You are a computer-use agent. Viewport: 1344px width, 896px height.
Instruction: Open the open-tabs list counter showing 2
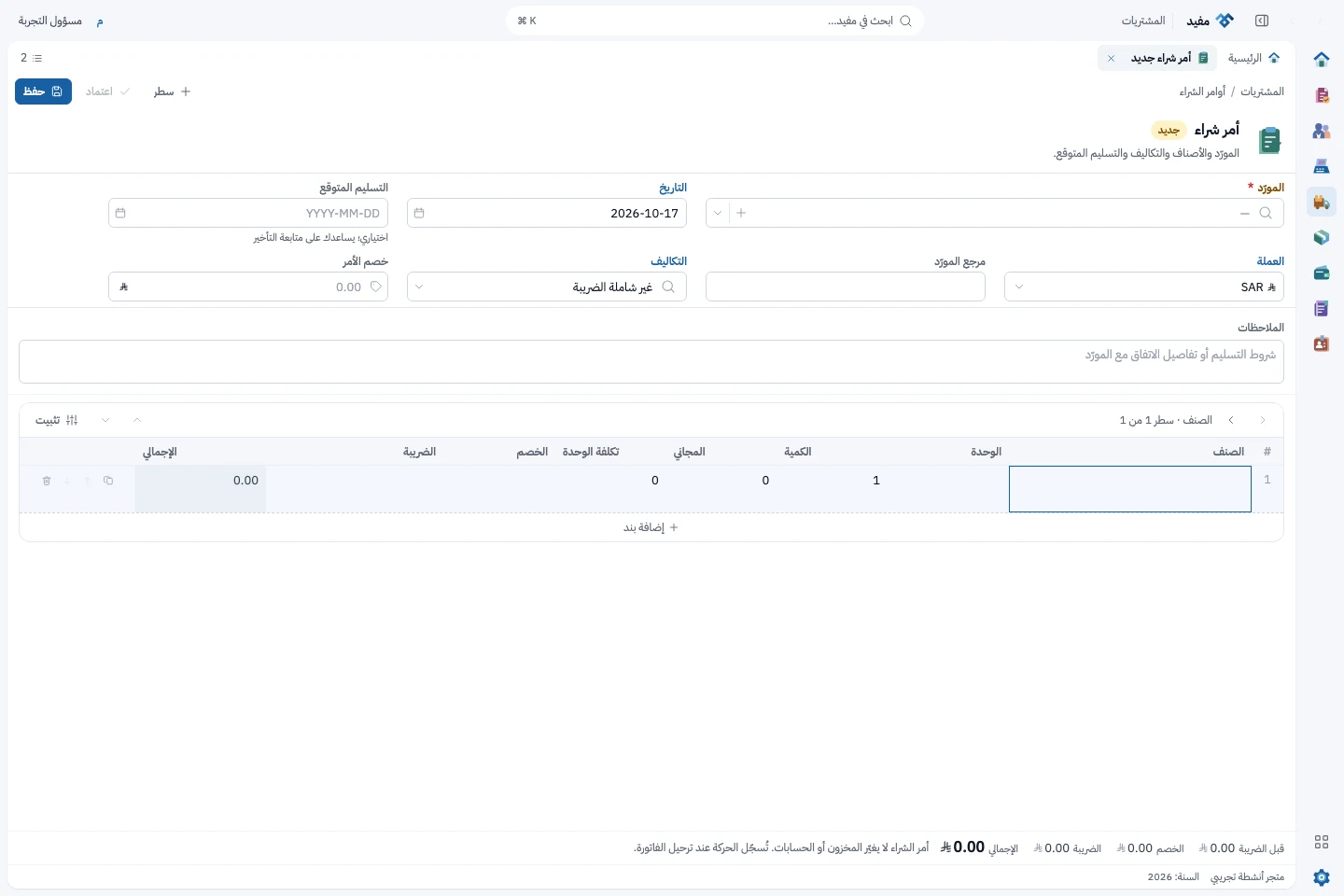pyautogui.click(x=31, y=58)
